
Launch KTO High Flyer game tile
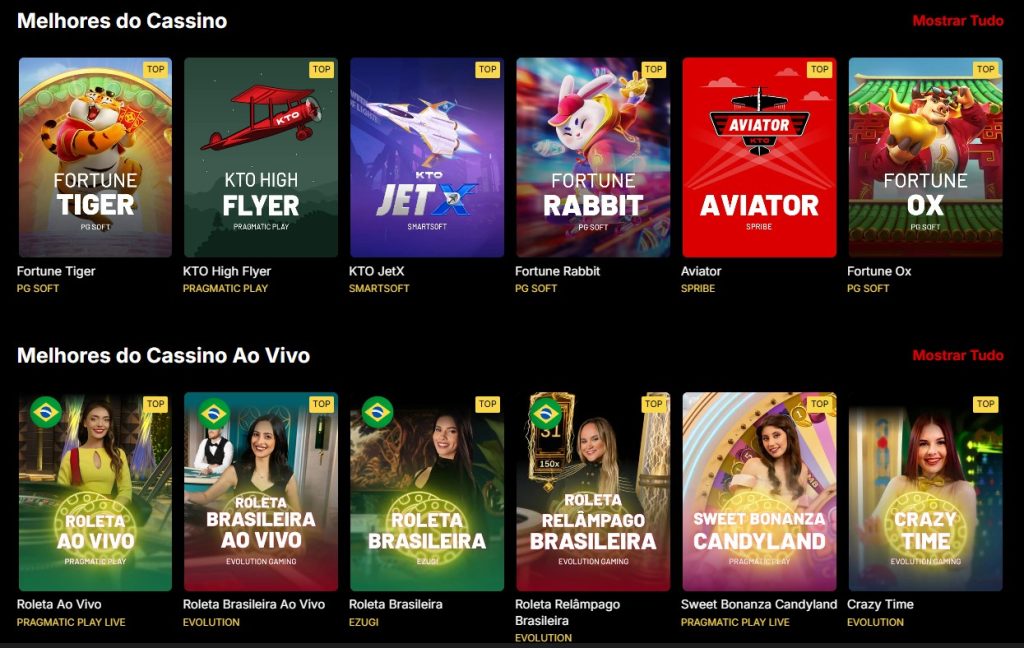pos(261,157)
